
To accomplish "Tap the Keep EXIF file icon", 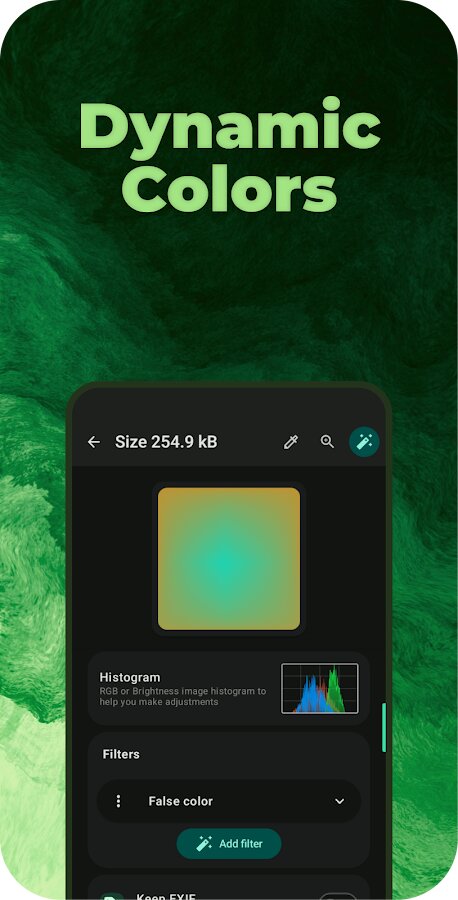I will pos(110,897).
